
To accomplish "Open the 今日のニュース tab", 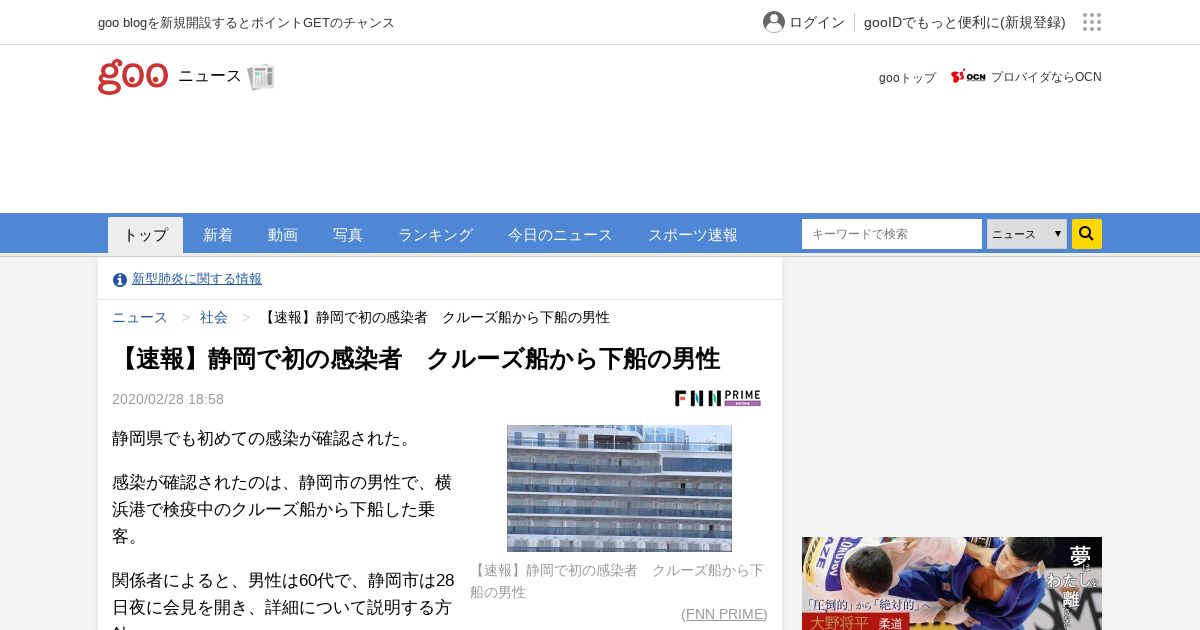I will click(x=560, y=235).
